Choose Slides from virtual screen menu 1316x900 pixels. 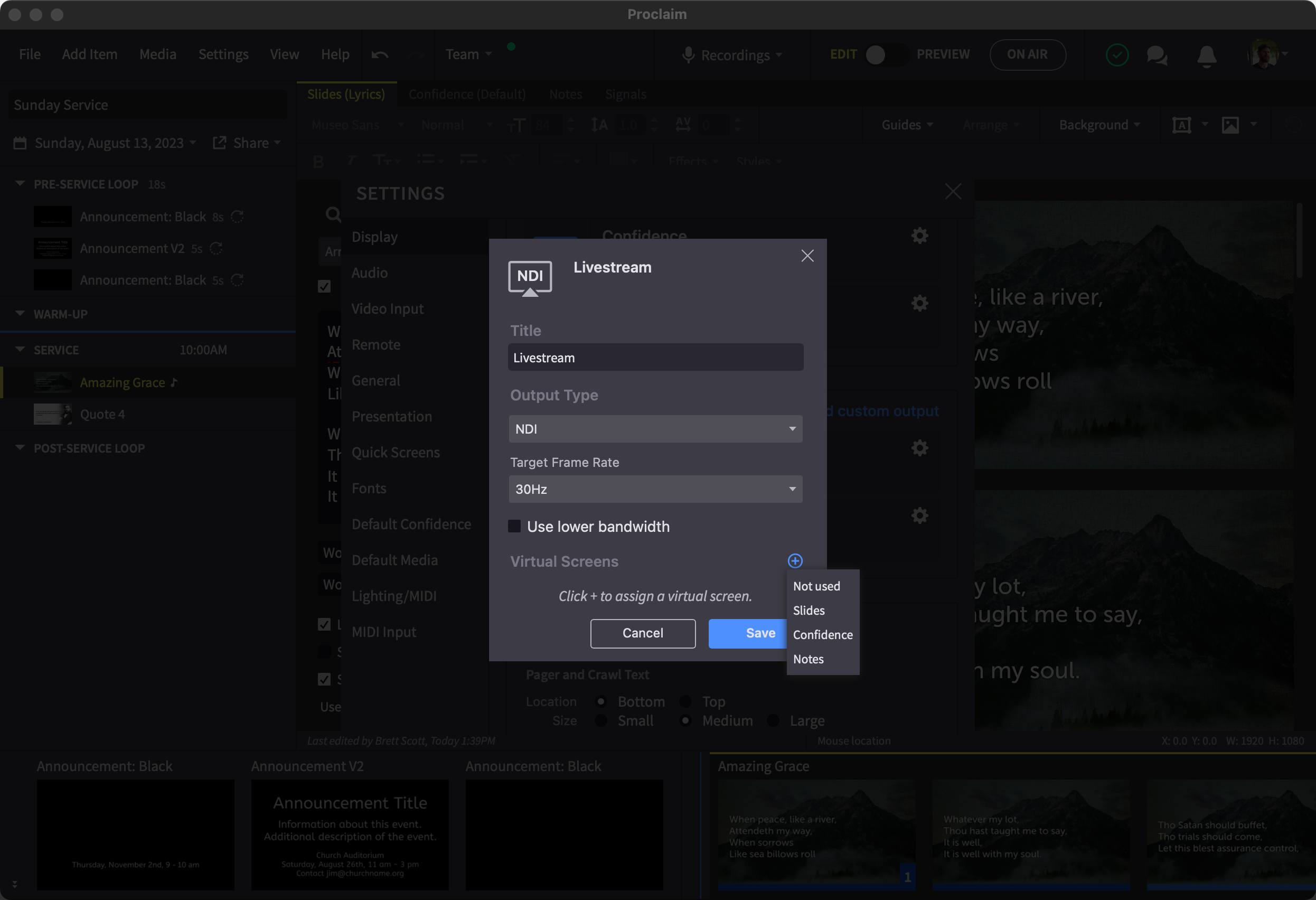click(x=809, y=611)
